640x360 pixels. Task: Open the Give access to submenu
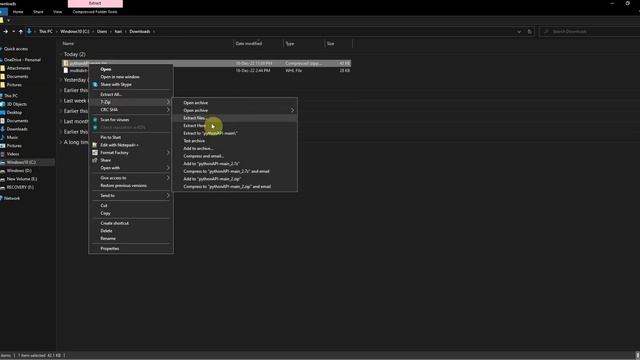[x=131, y=178]
